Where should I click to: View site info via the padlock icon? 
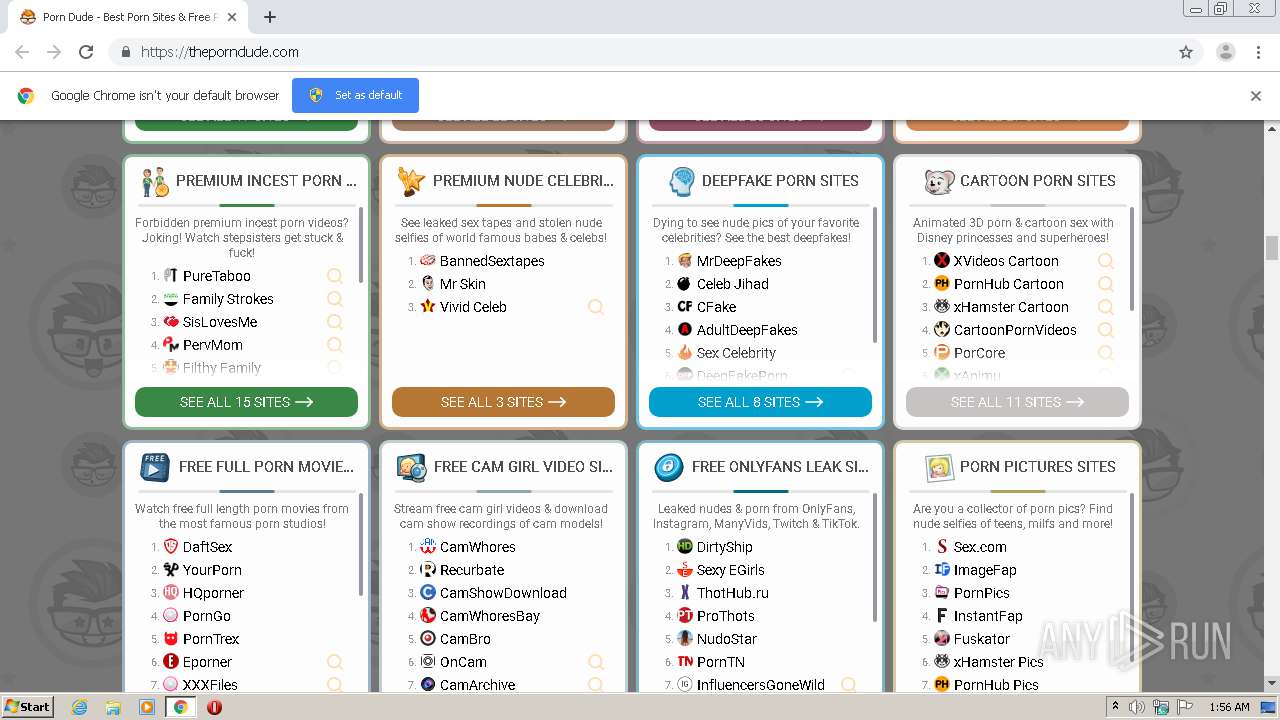click(125, 52)
